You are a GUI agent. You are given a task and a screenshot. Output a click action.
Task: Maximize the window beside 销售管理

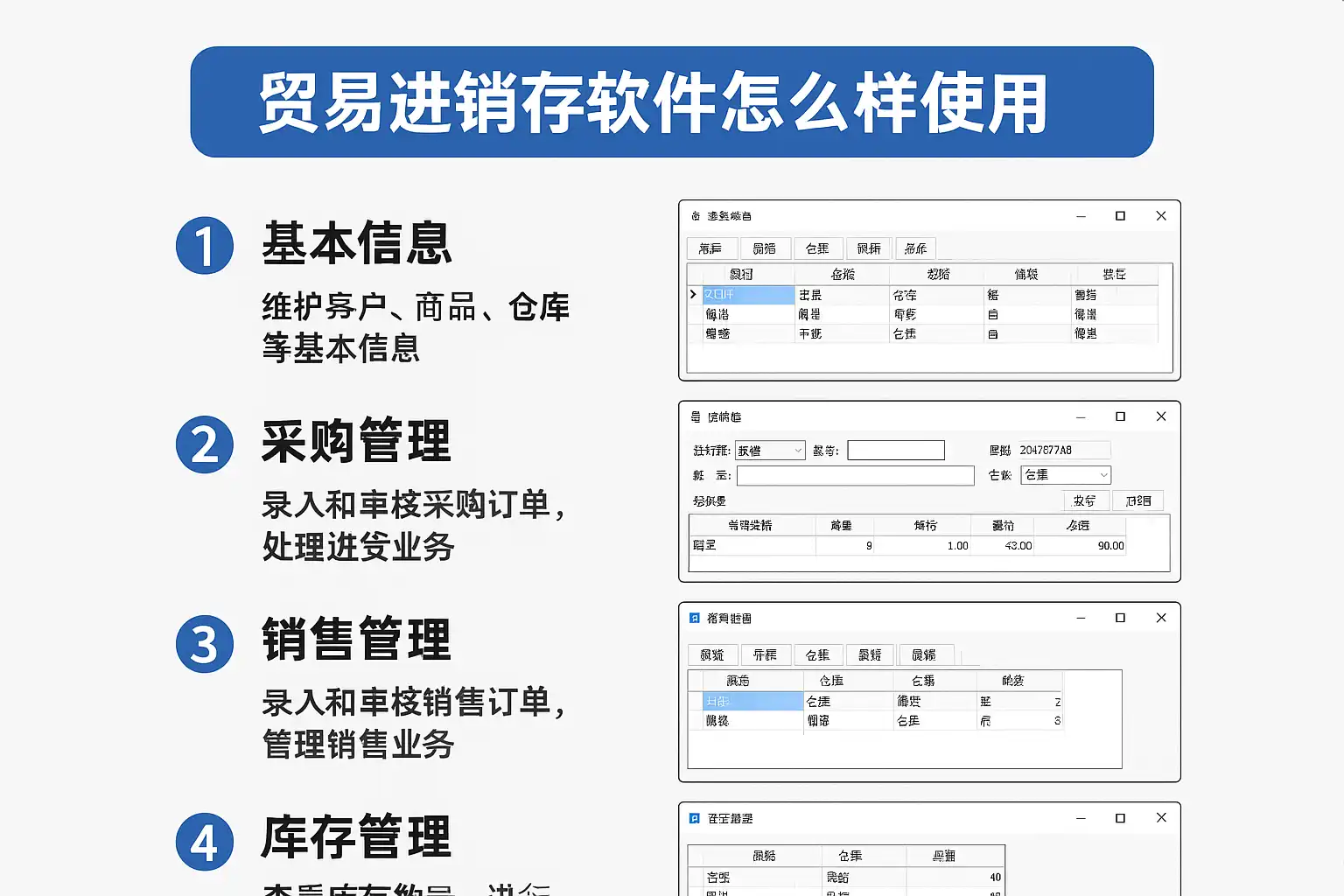point(1120,618)
